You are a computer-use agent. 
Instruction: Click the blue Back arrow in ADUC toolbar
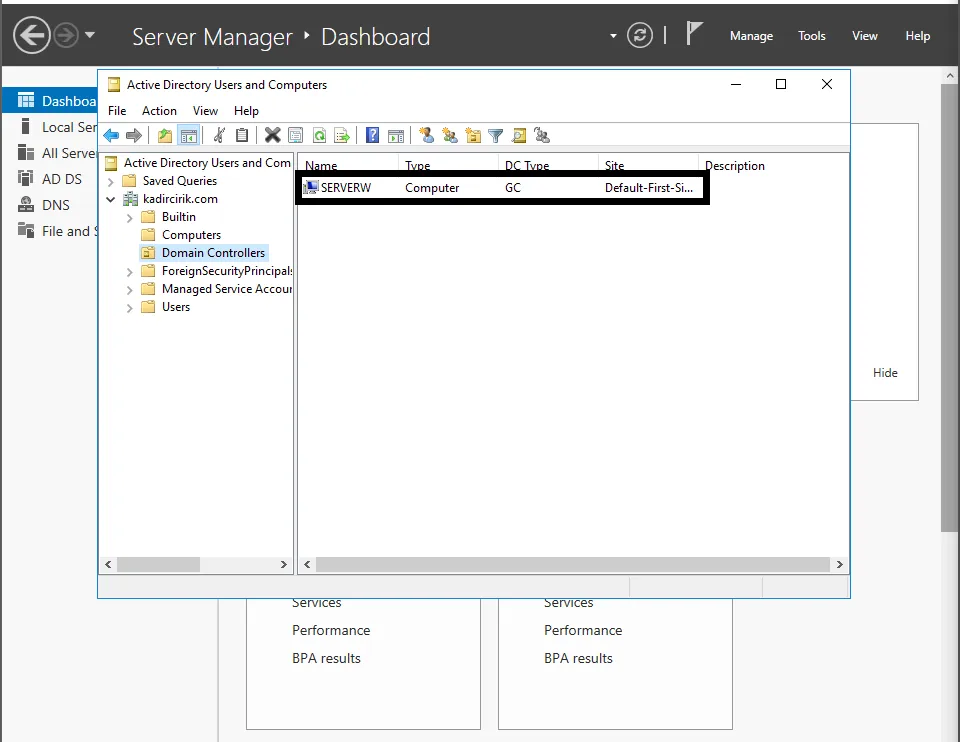[x=111, y=136]
